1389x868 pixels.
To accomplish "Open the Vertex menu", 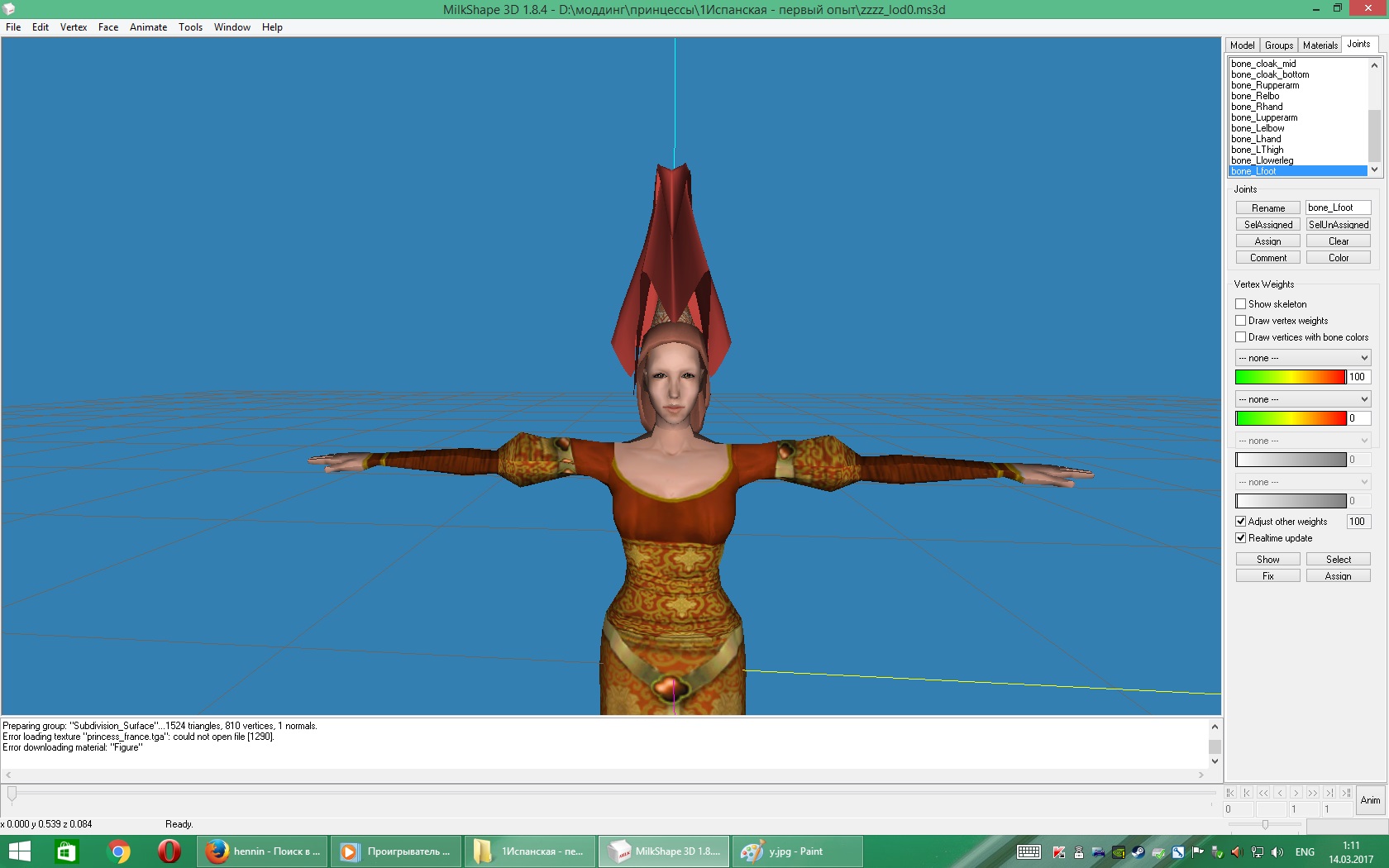I will 74,27.
